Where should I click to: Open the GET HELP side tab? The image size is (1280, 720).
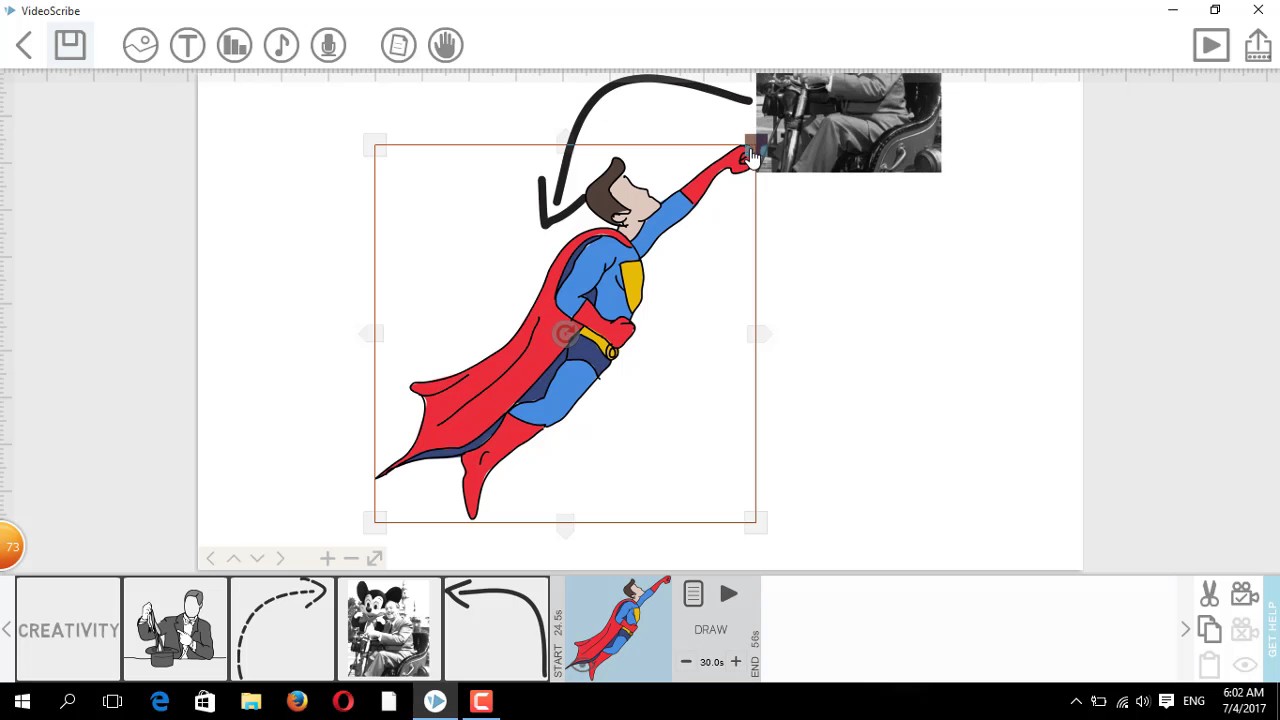click(1272, 629)
